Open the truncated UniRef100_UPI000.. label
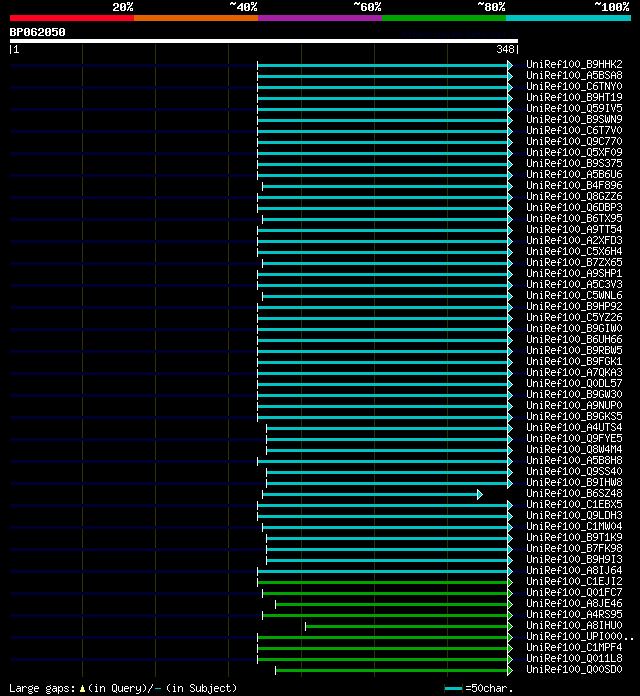The width and height of the screenshot is (640, 696). coord(580,637)
